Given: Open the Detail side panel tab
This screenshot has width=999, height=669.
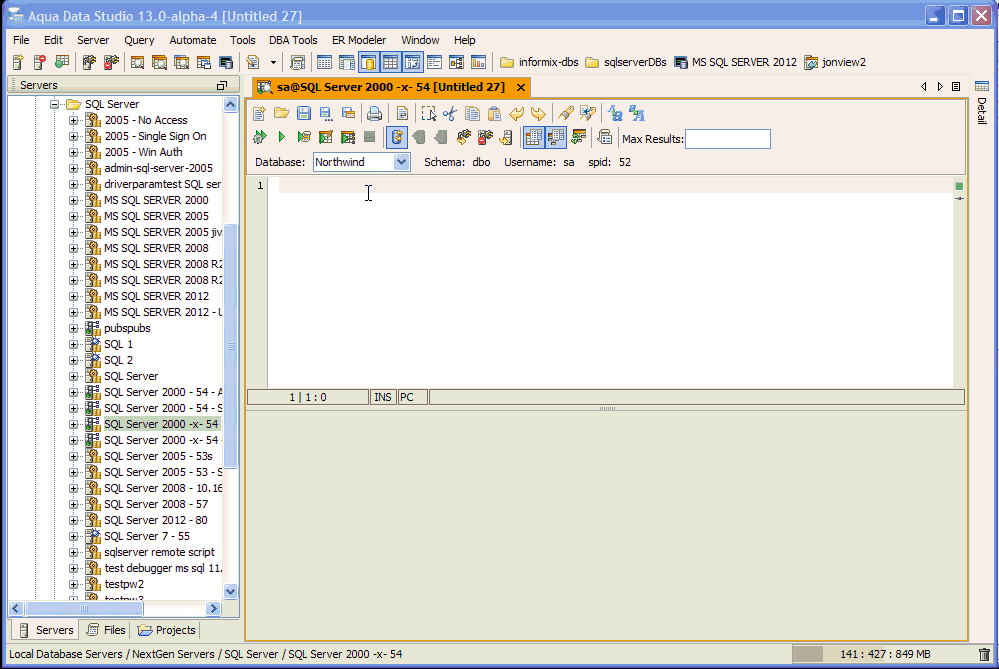Looking at the screenshot, I should (982, 103).
